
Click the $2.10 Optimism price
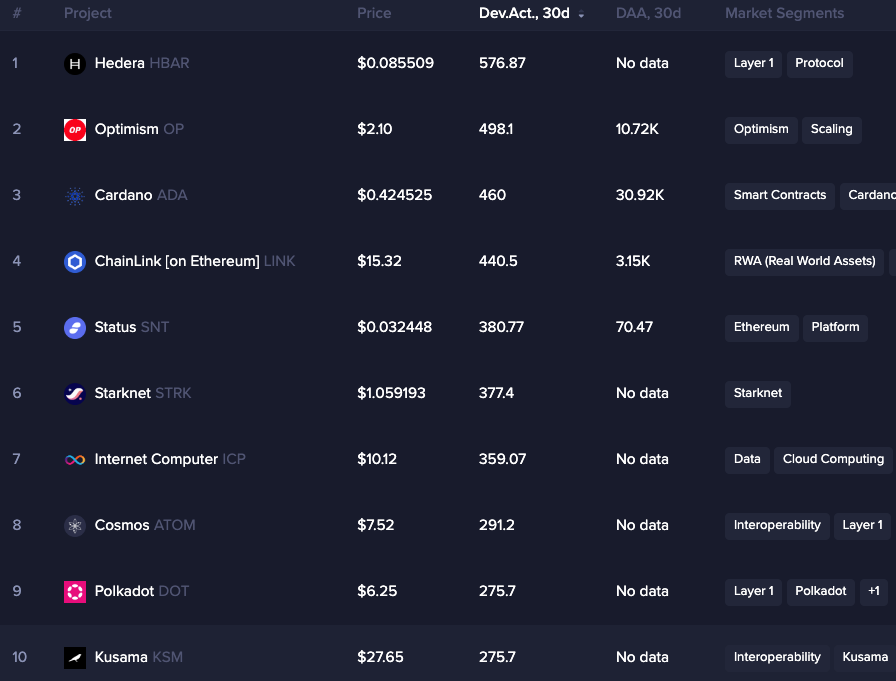[375, 129]
